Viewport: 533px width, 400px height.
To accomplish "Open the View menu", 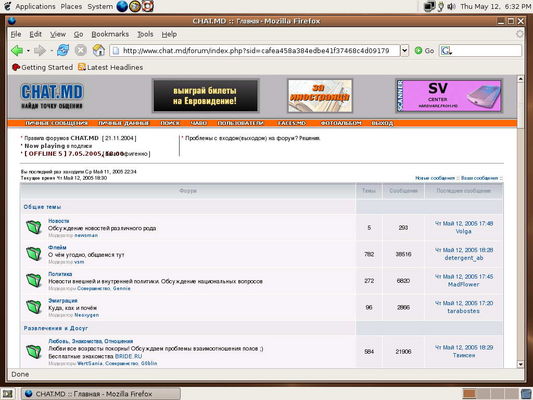I will (x=58, y=34).
